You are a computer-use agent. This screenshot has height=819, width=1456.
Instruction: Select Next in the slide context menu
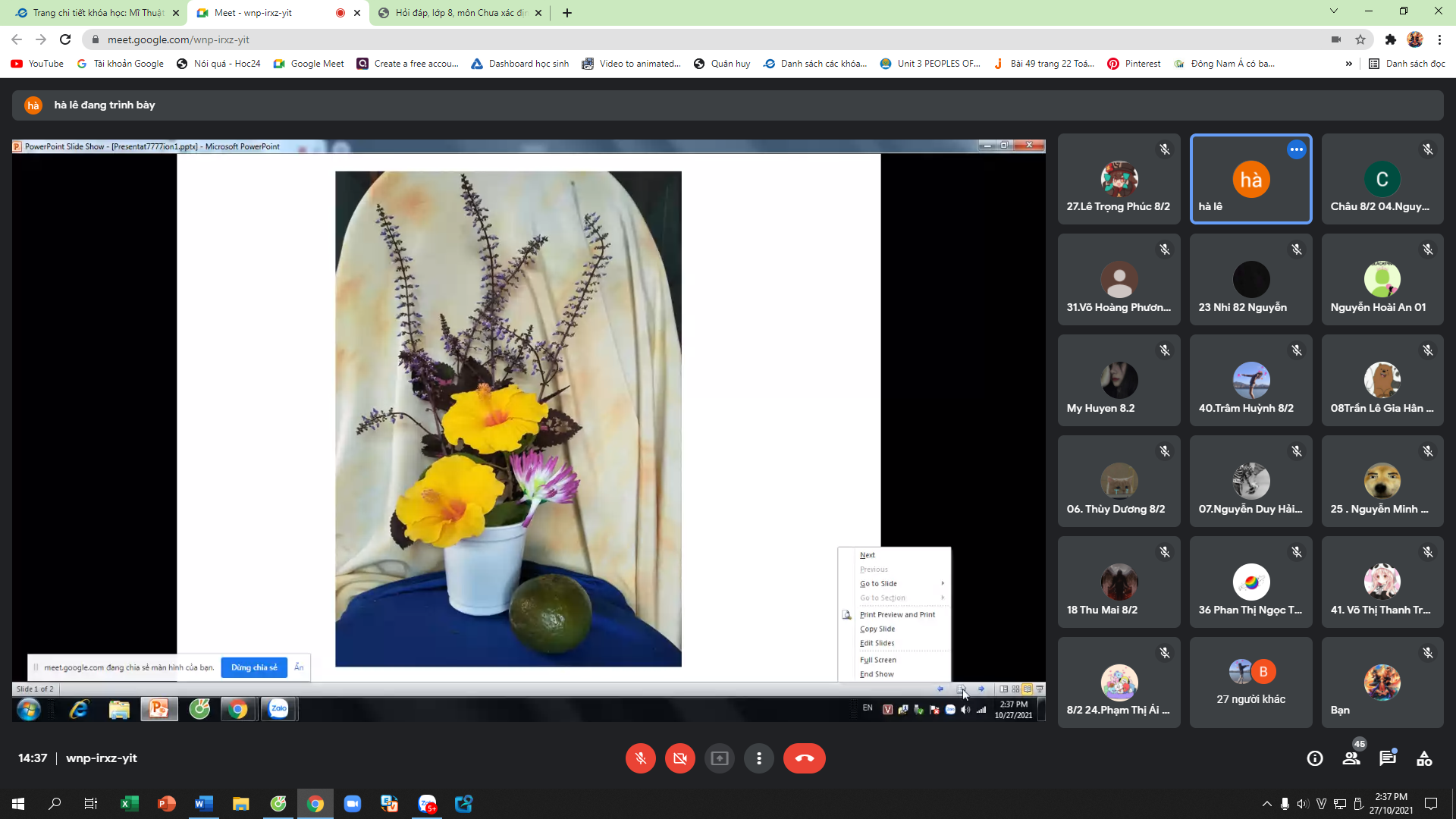867,555
